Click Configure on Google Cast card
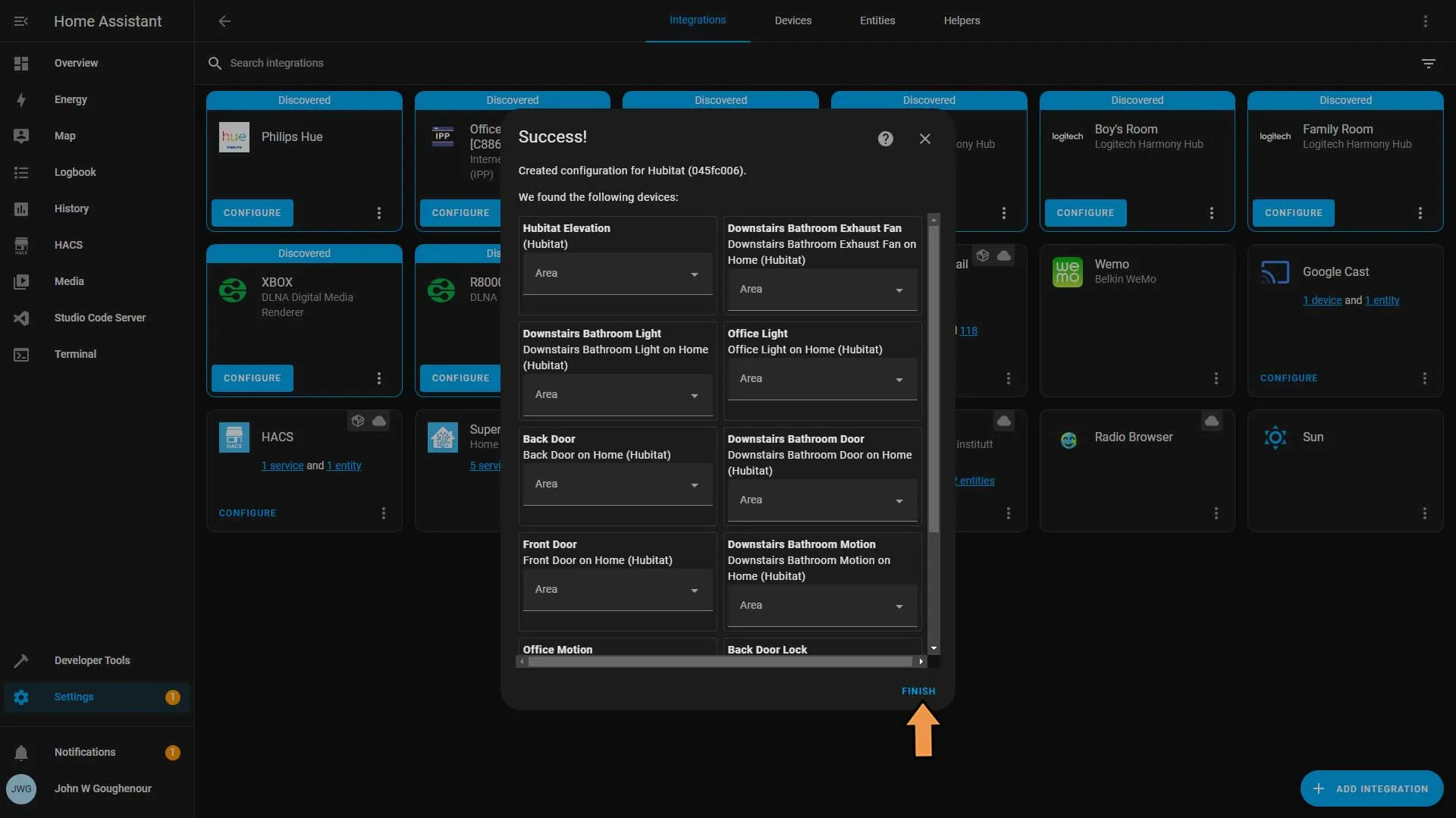Viewport: 1456px width, 818px height. [x=1288, y=378]
